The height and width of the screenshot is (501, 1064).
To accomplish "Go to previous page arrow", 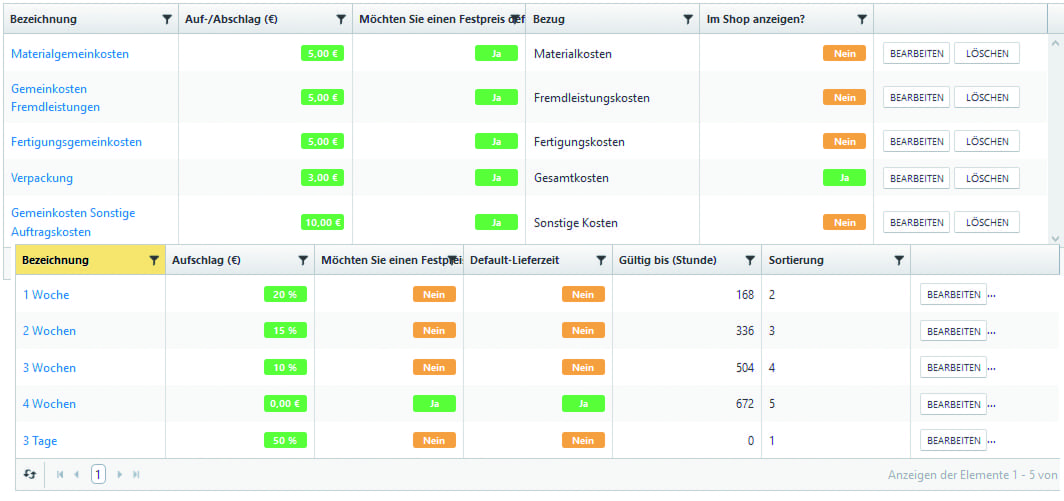I will (77, 475).
